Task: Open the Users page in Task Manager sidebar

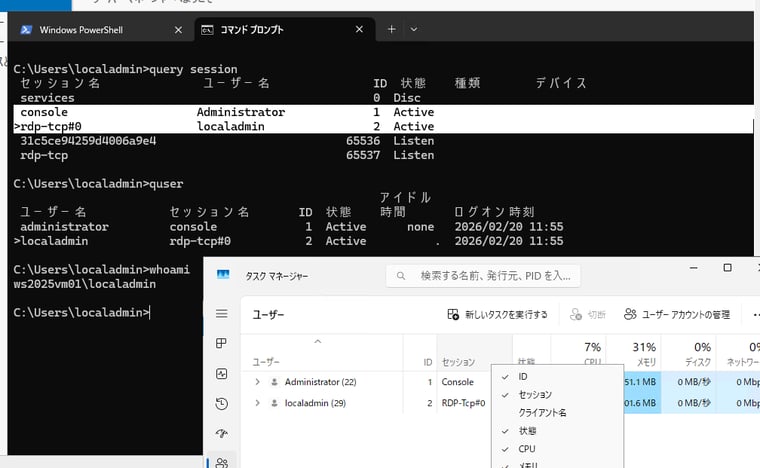Action: pyautogui.click(x=222, y=463)
